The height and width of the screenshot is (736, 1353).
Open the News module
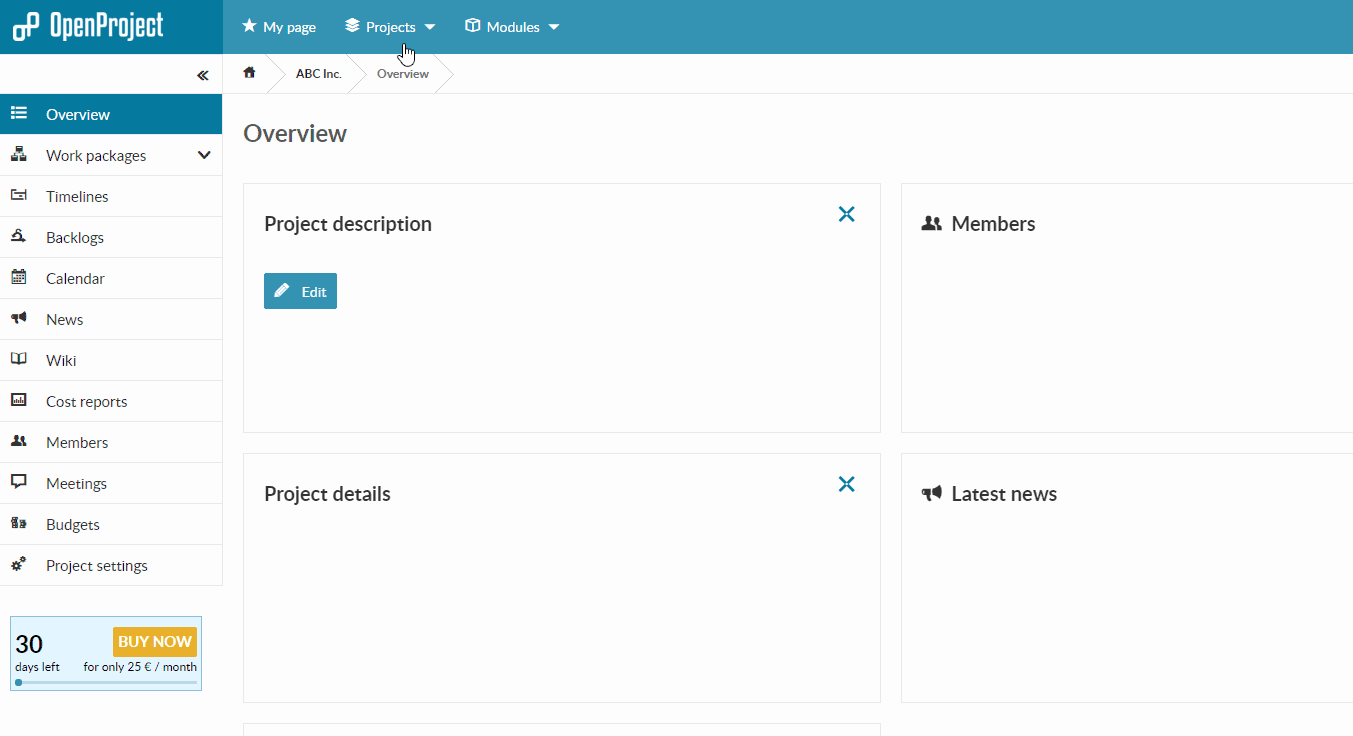[x=64, y=320]
